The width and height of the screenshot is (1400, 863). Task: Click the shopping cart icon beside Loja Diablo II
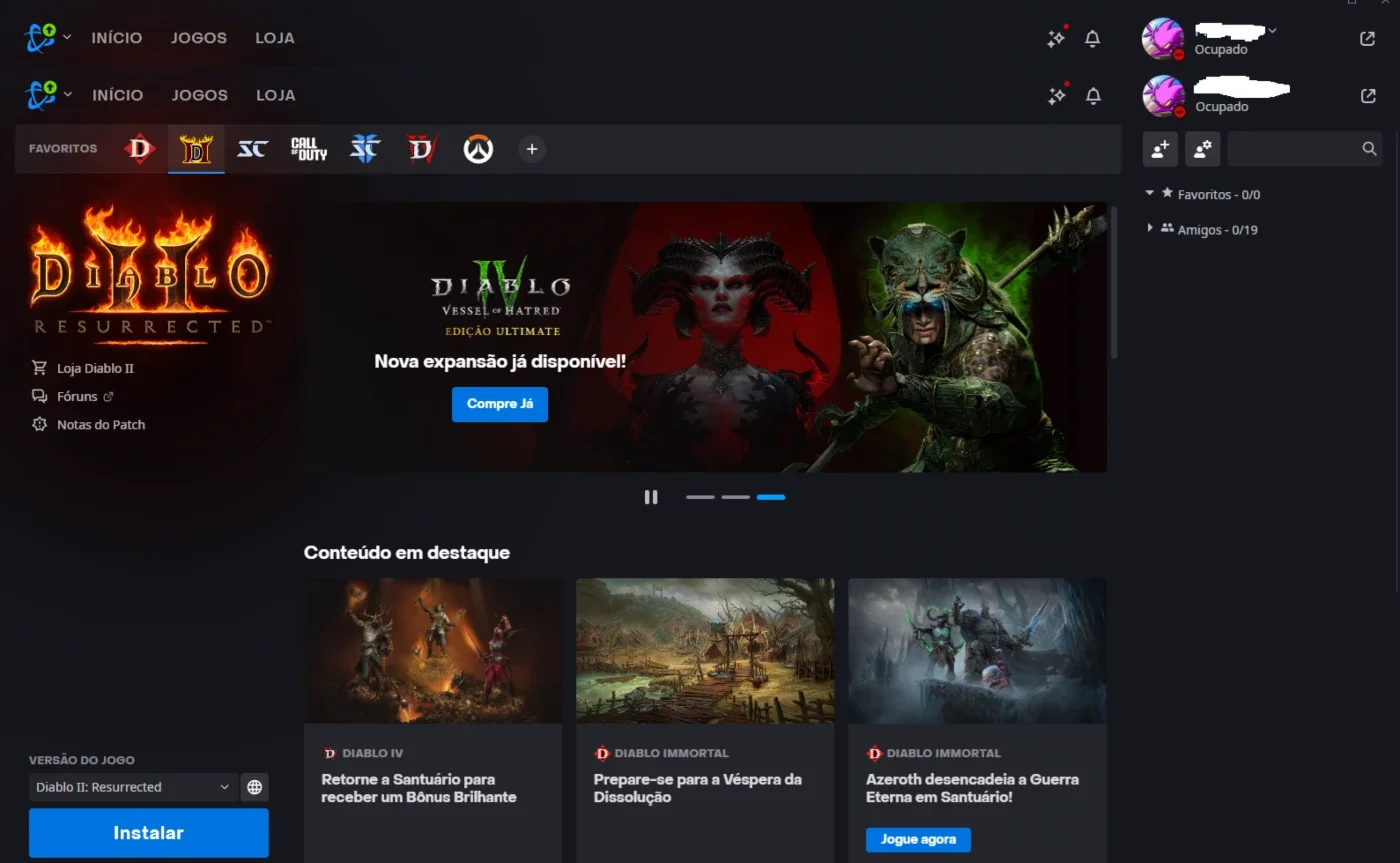pyautogui.click(x=40, y=368)
